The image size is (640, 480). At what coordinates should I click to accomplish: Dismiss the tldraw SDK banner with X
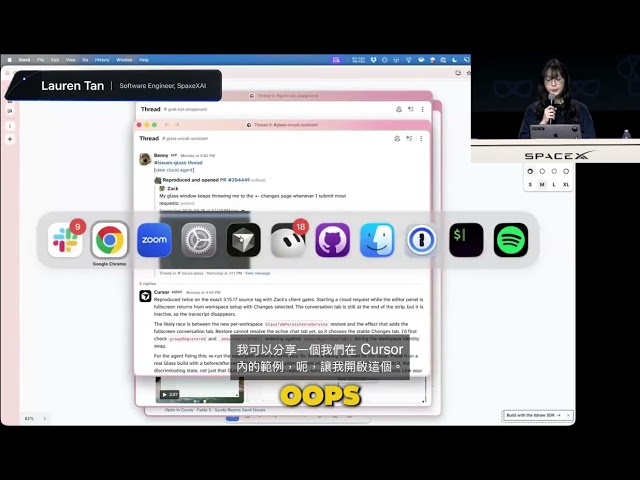point(568,415)
